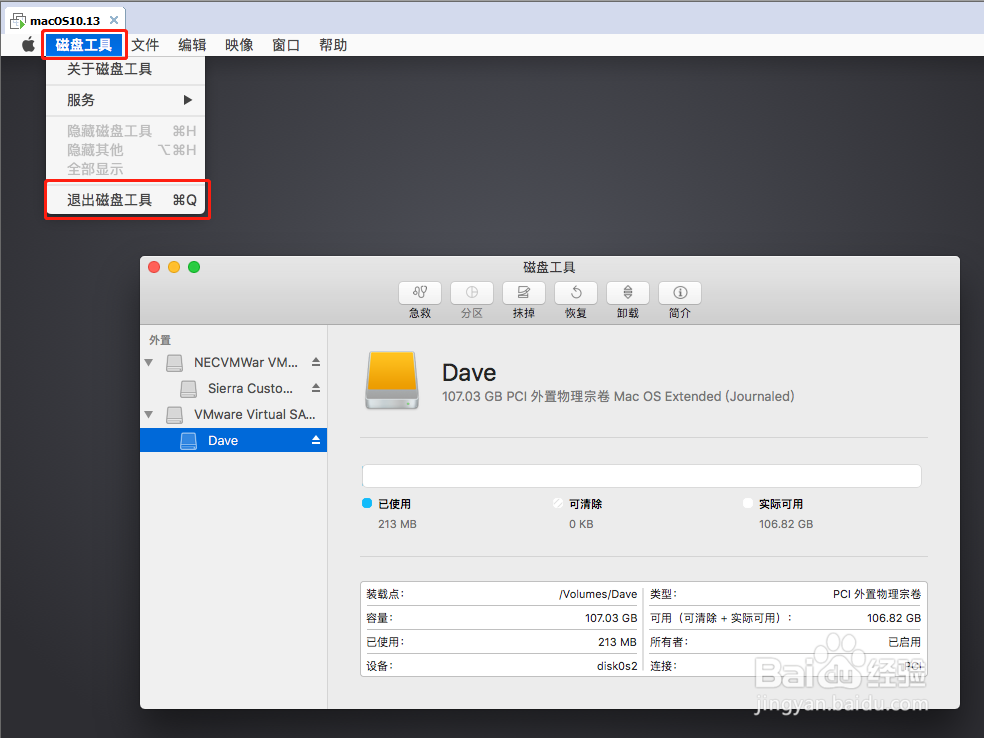Screen dimensions: 984x738
Task: Click the 107.03 GB capacity value
Action: (611, 618)
